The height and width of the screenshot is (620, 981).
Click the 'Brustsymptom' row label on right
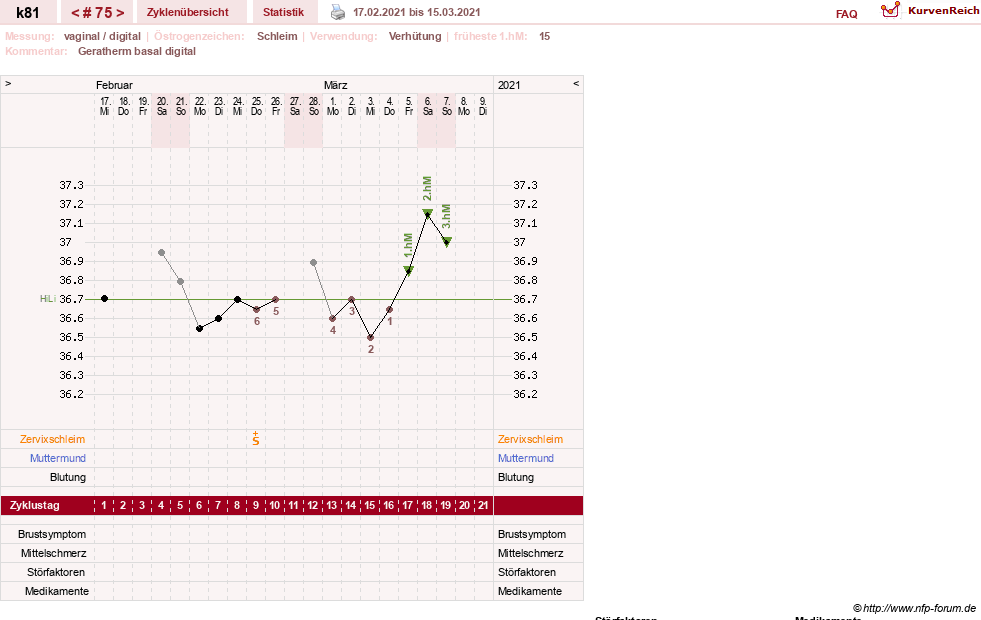tap(532, 534)
